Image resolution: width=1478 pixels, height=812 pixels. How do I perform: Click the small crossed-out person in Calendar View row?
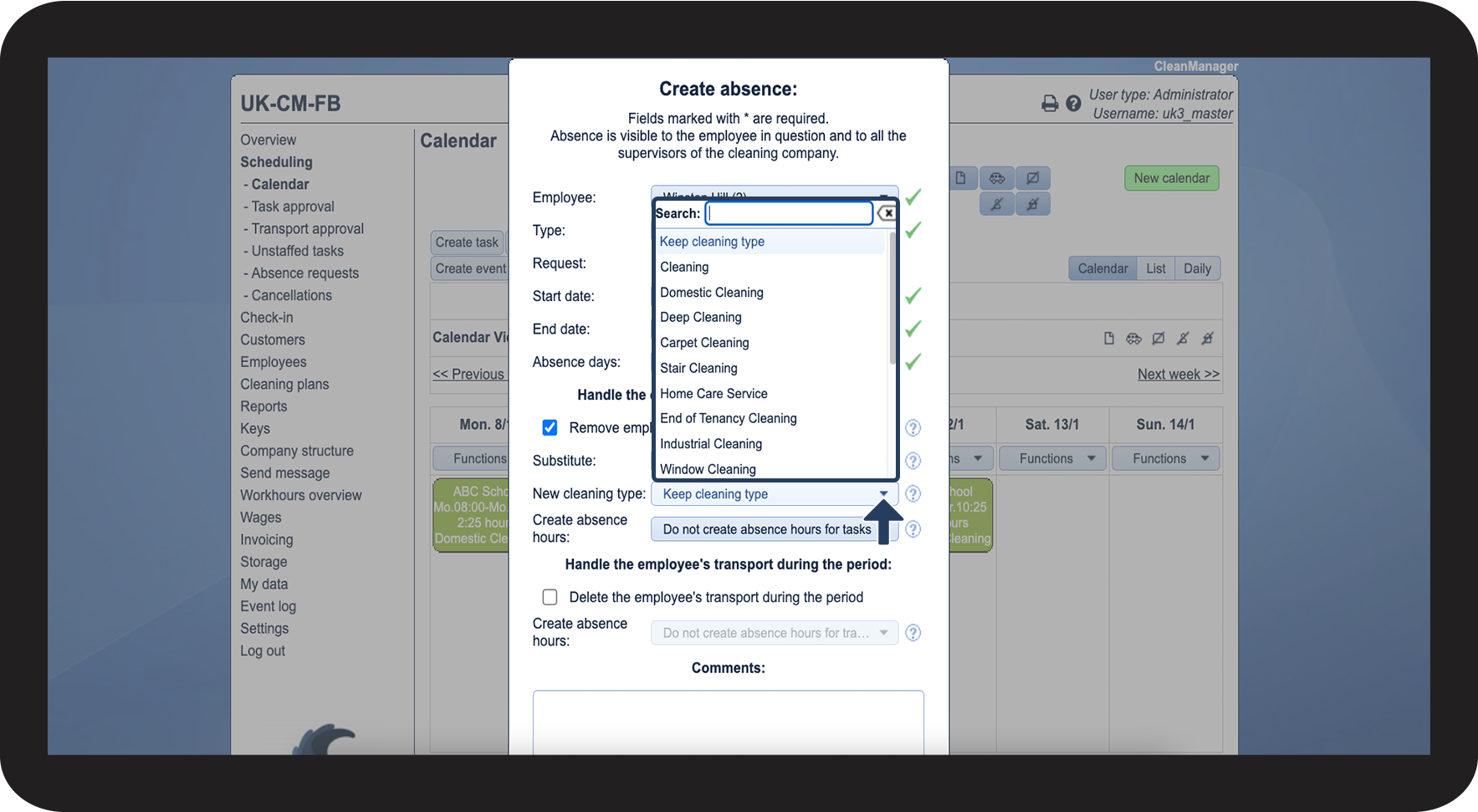(1183, 339)
